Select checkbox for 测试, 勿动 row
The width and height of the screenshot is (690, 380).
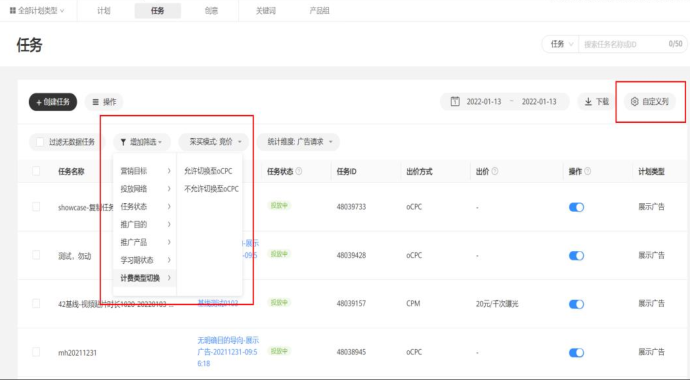point(36,255)
